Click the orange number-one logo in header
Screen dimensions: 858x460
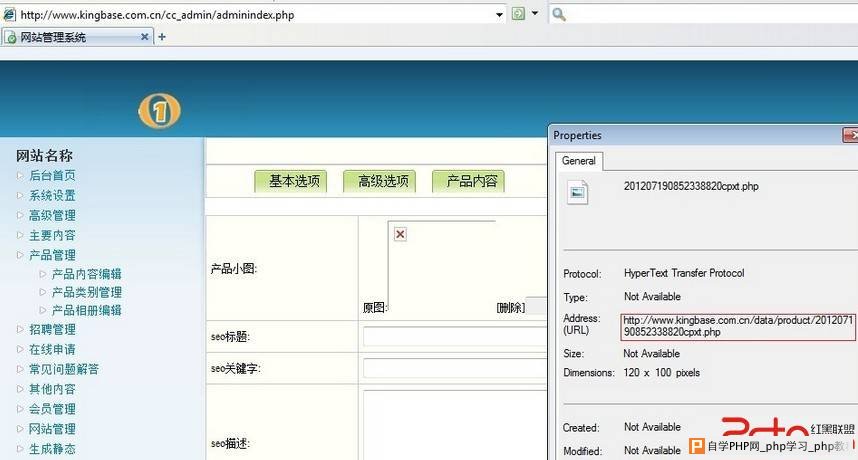click(x=159, y=111)
